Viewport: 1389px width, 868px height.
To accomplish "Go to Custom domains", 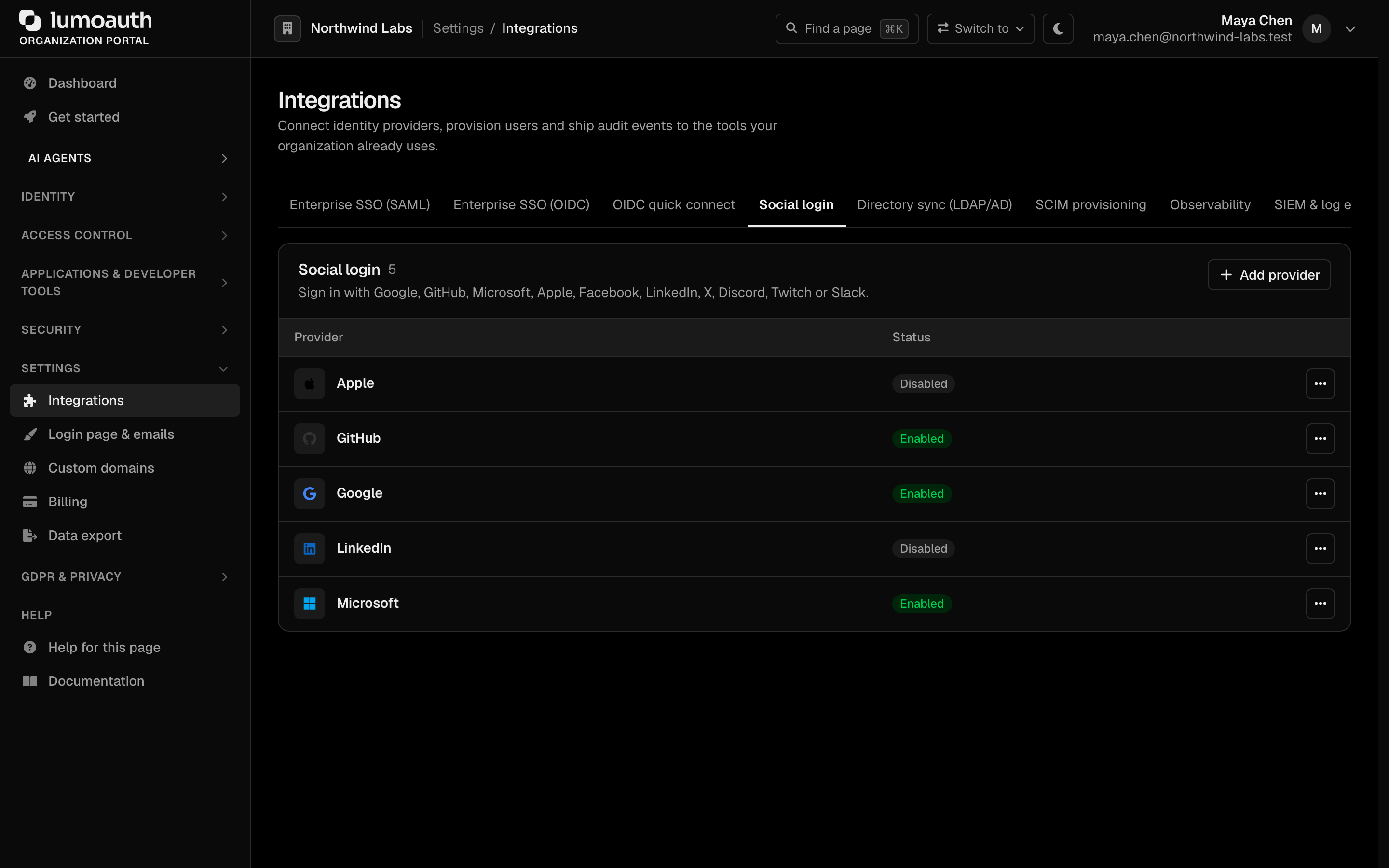I will point(124,468).
